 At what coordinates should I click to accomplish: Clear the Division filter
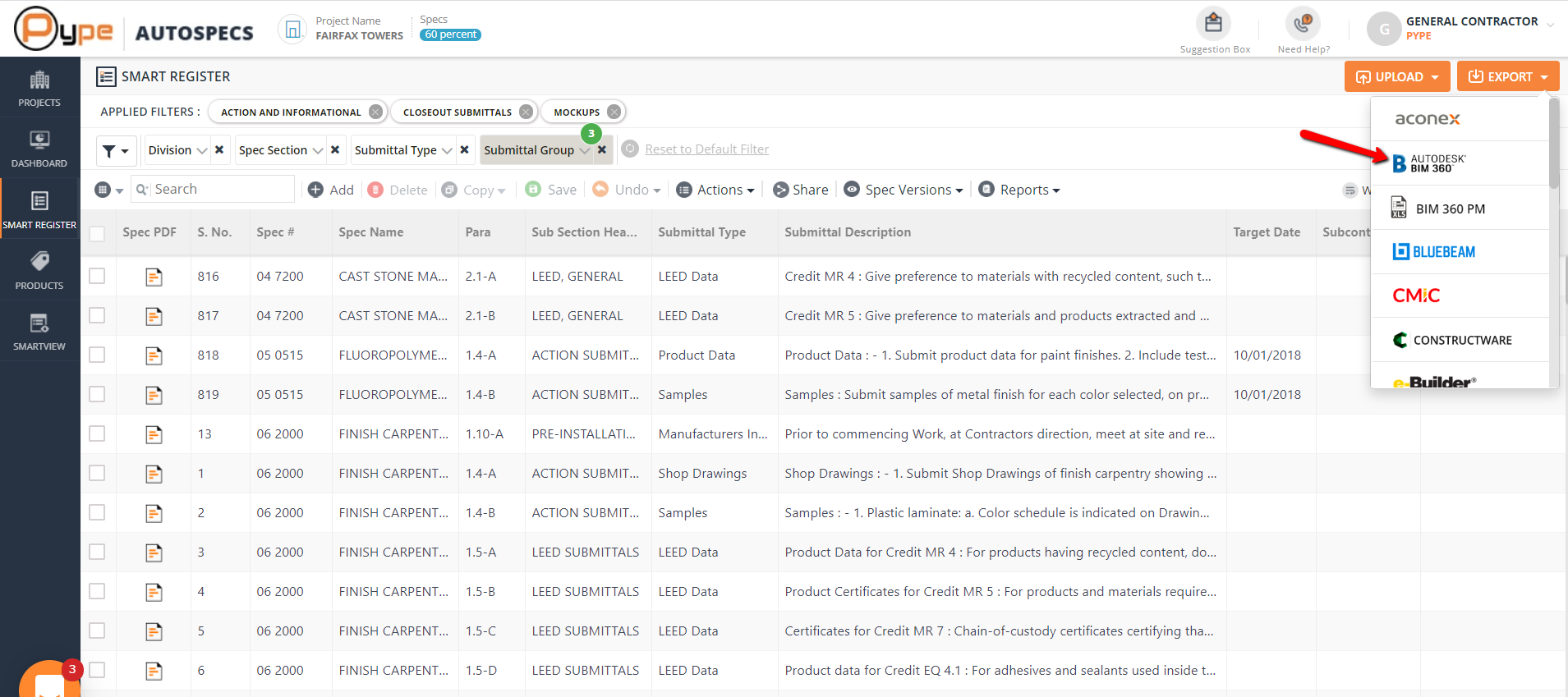pos(219,149)
